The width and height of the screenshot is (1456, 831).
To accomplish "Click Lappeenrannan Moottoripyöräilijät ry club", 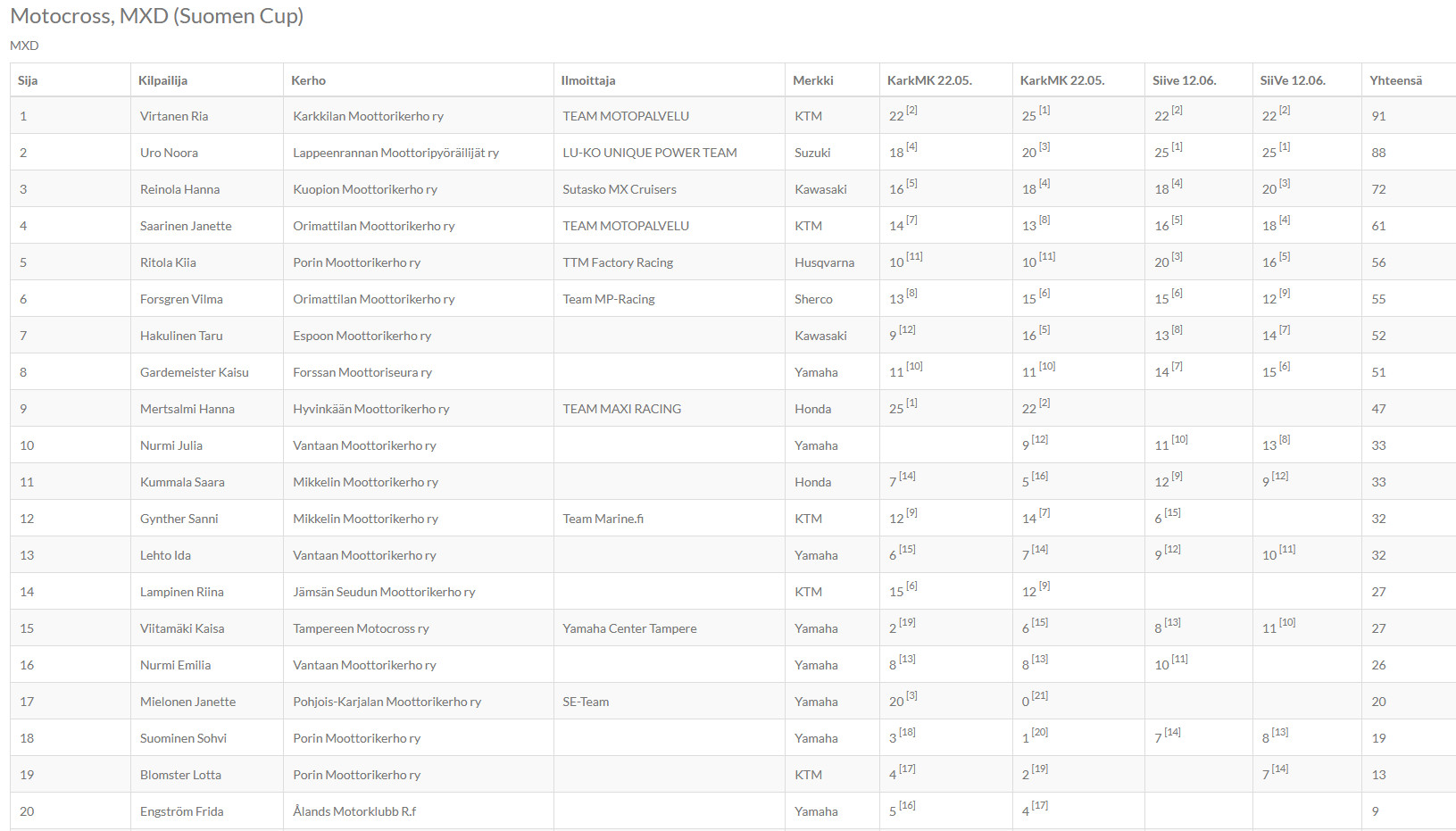I will [x=395, y=153].
